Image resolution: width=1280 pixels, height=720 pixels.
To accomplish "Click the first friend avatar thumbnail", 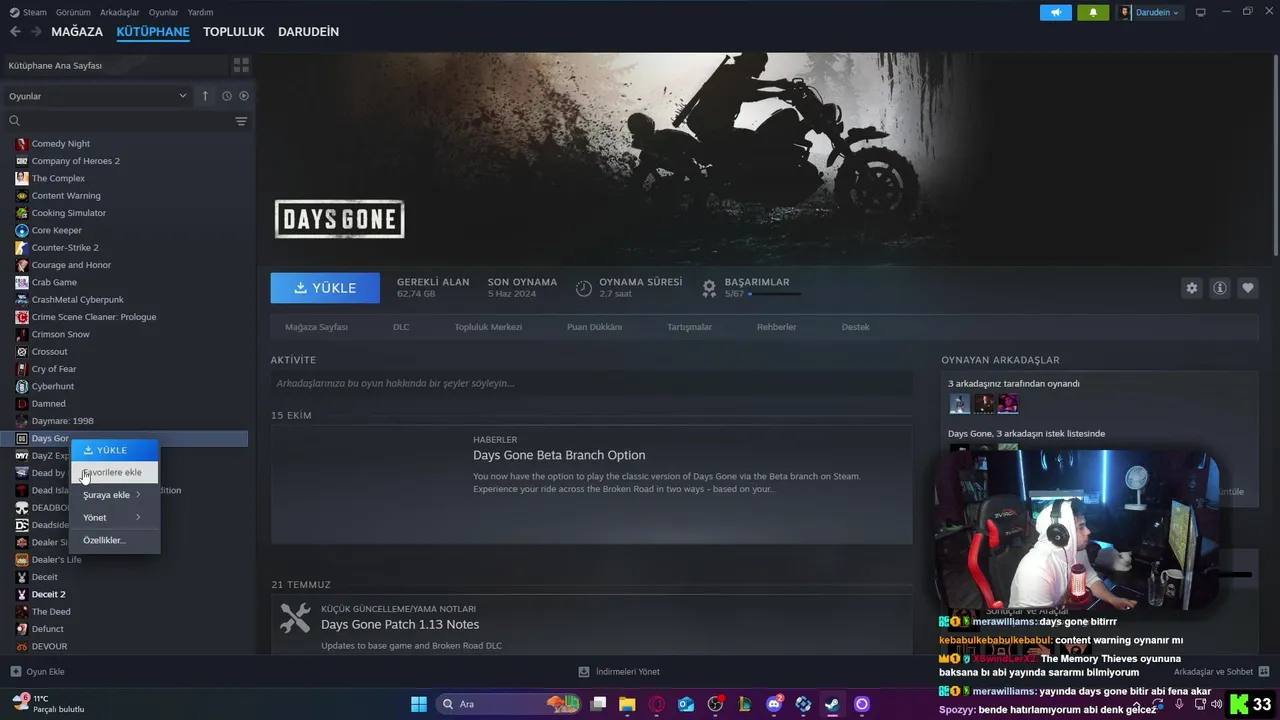I will 959,403.
